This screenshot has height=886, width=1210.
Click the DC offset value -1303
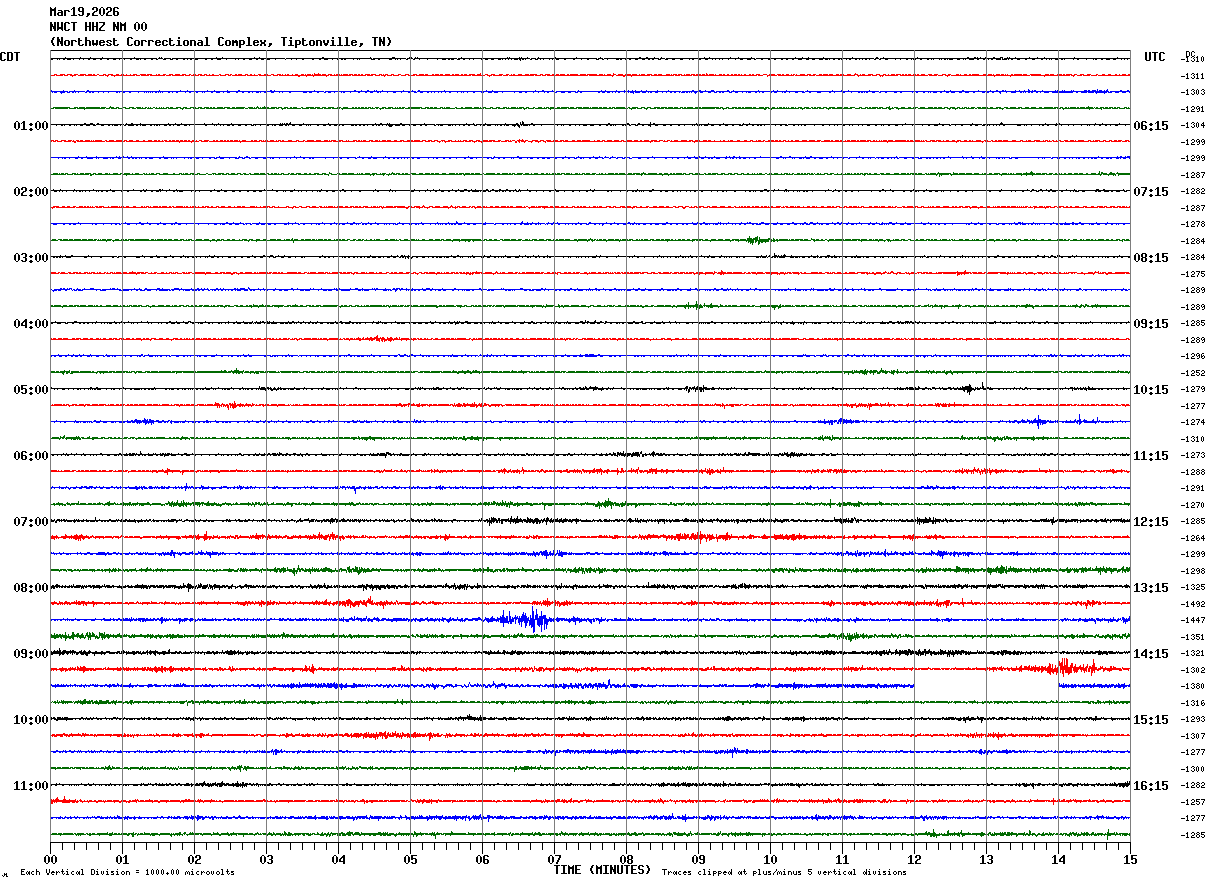pos(1193,93)
